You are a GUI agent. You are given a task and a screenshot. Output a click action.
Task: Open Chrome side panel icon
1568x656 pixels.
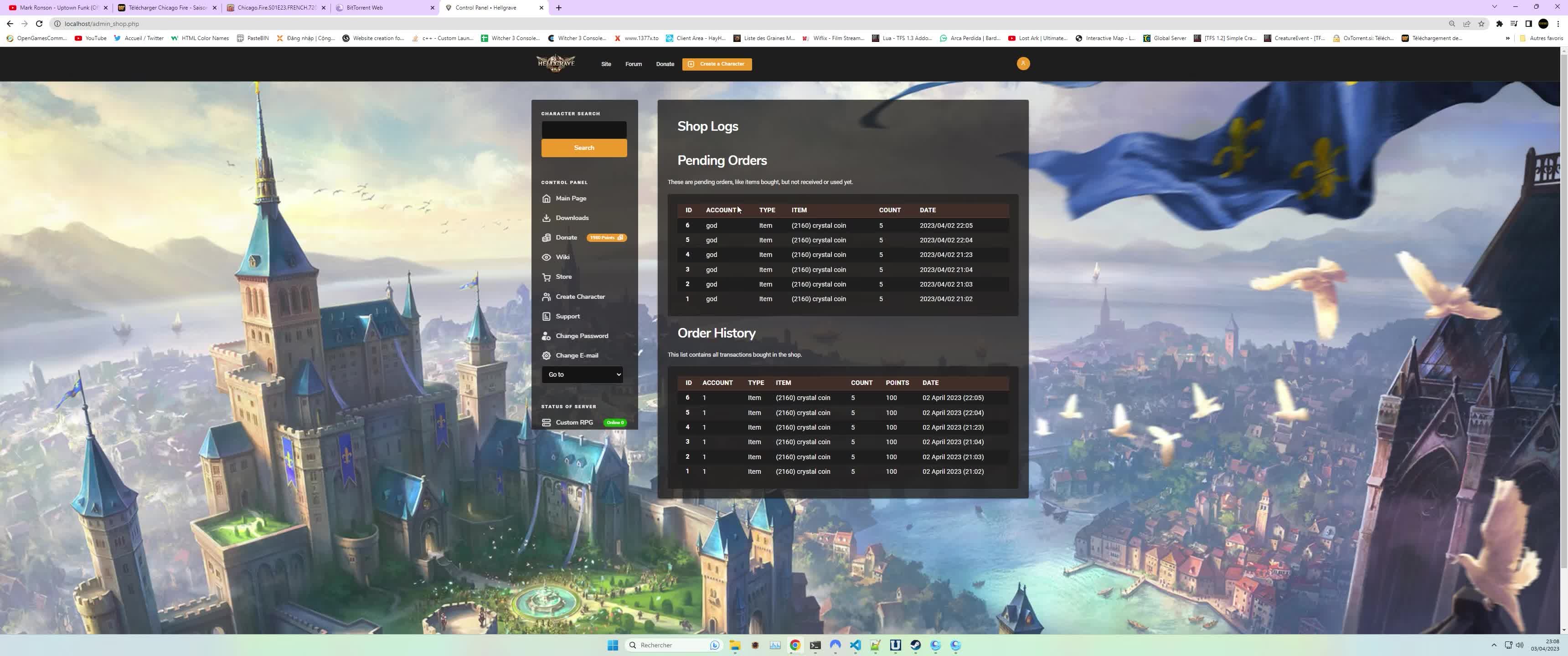[1528, 24]
